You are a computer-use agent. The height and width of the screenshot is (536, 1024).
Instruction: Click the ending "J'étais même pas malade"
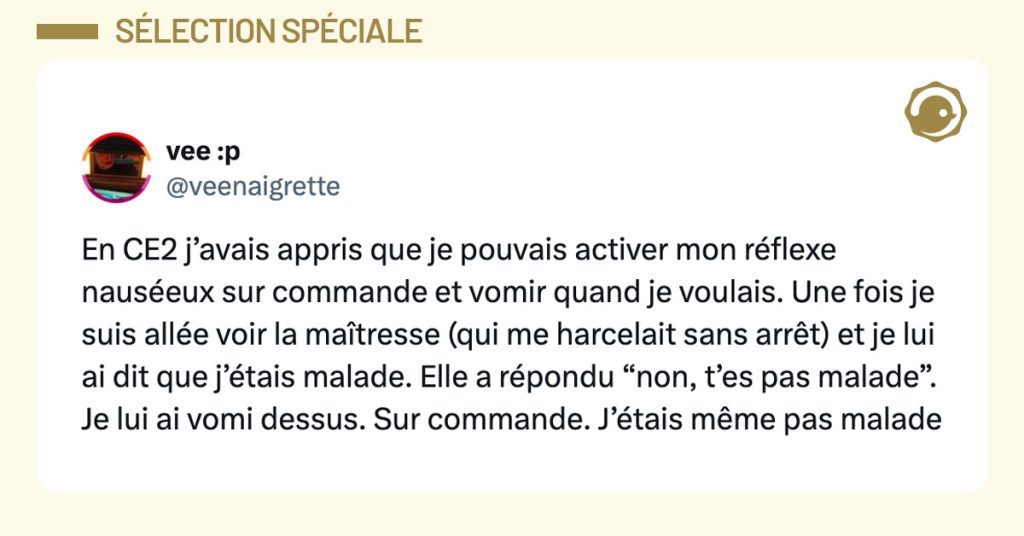click(764, 419)
